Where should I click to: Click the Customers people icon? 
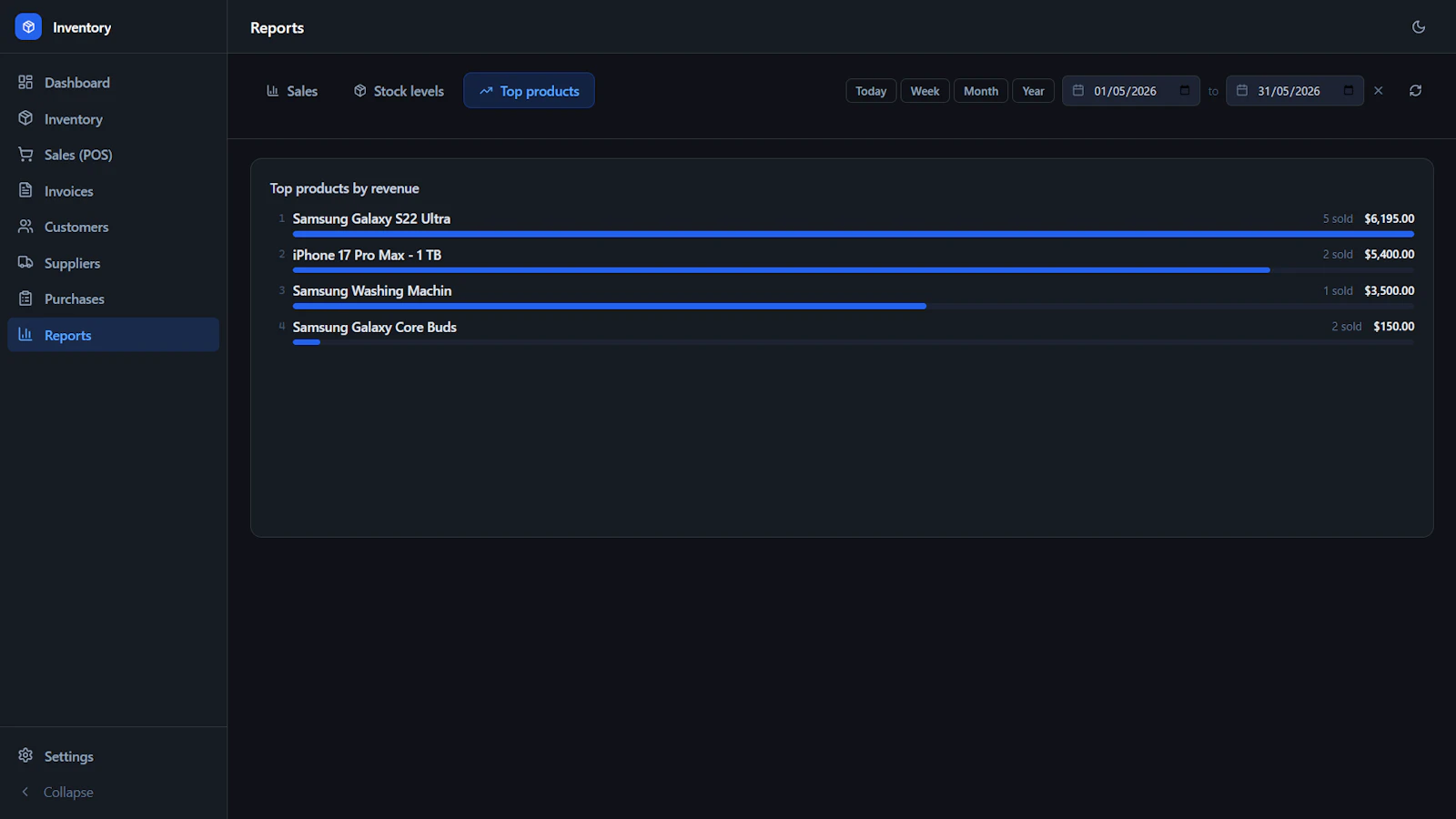[x=25, y=227]
